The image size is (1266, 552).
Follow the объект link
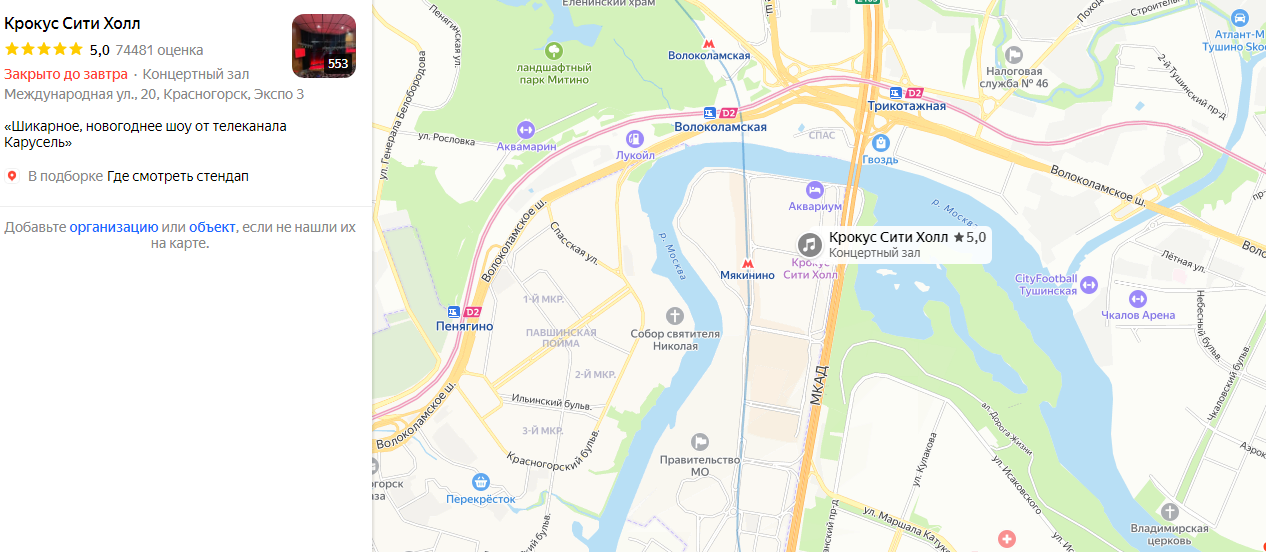212,227
